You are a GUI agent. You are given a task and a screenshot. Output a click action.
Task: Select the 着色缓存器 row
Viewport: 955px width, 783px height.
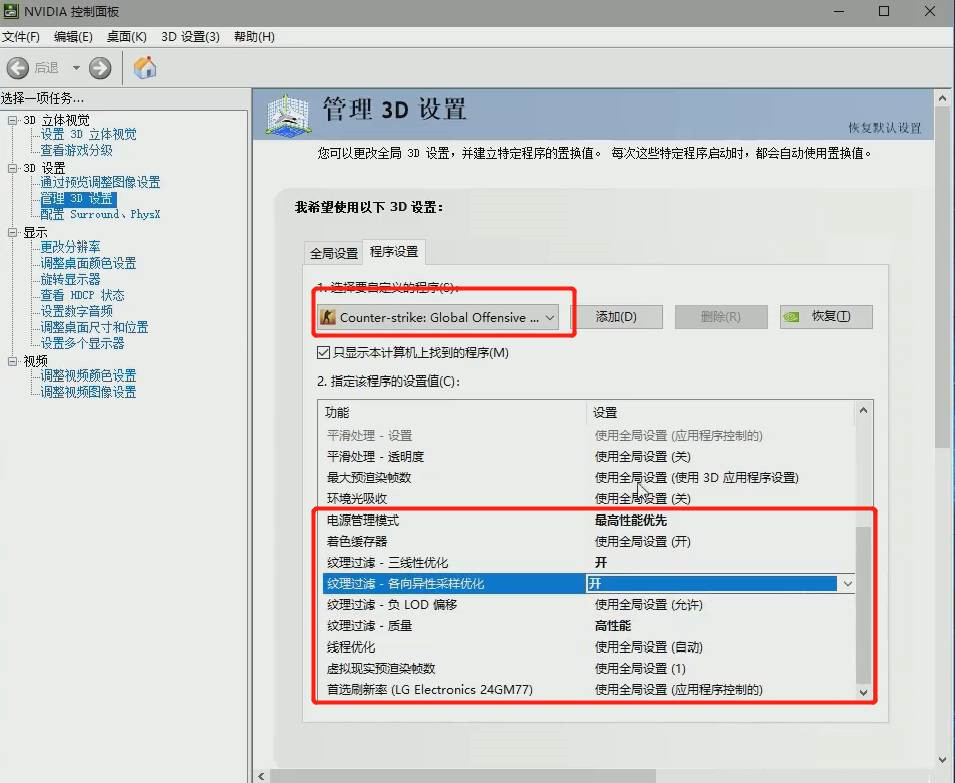pyautogui.click(x=587, y=541)
